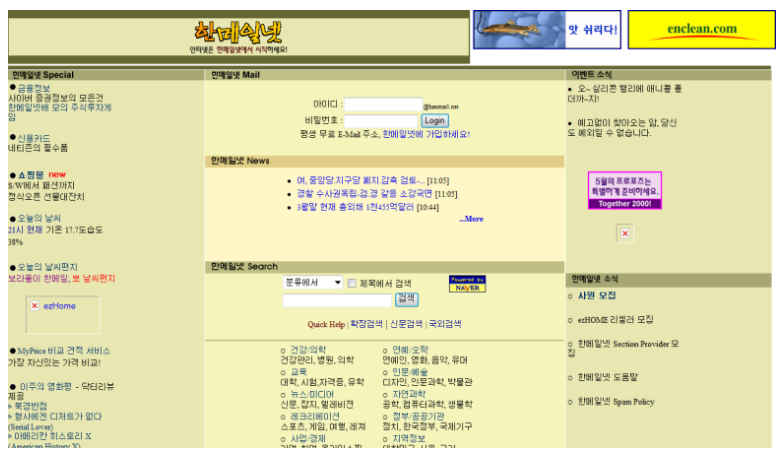Open the 사원 모집 notice
This screenshot has width=784, height=455.
[596, 296]
